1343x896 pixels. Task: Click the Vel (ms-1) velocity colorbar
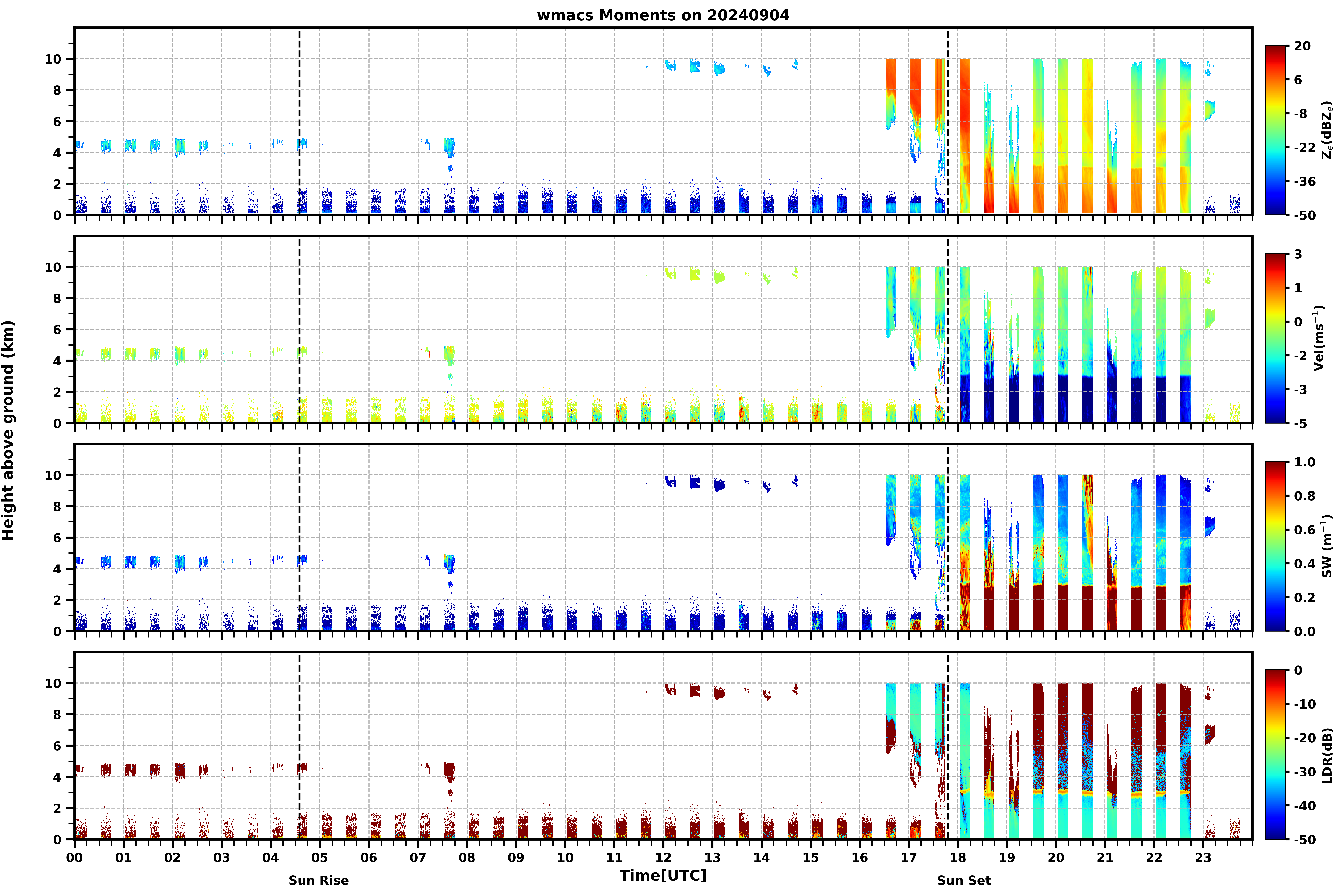[x=1276, y=338]
